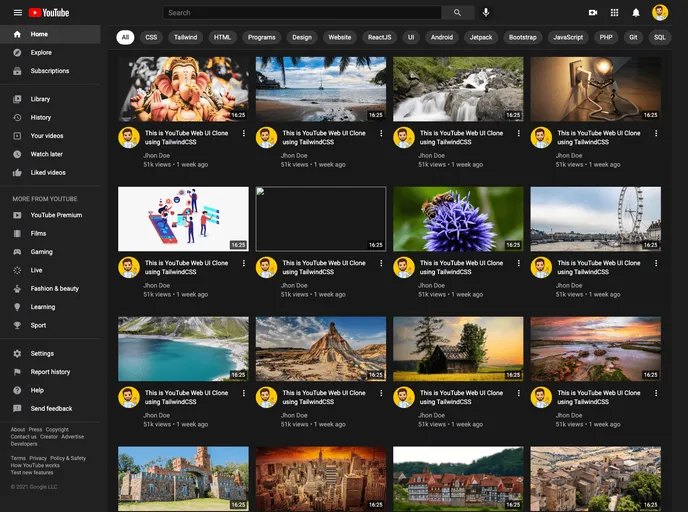The width and height of the screenshot is (688, 512).
Task: Click the Library sidebar icon
Action: 17,99
